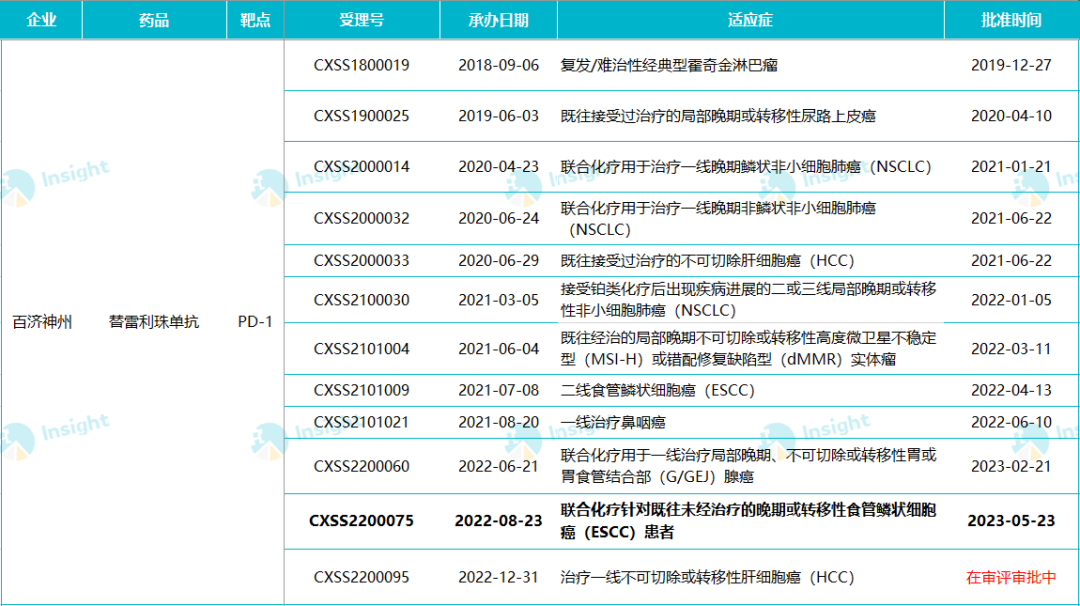Click the PD-1 target cell
1080x606 pixels.
coord(255,322)
